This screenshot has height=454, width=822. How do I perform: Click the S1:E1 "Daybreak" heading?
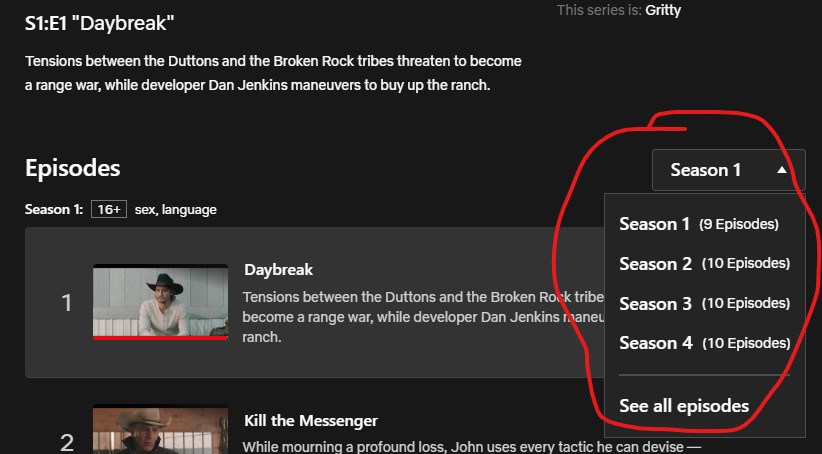(100, 24)
